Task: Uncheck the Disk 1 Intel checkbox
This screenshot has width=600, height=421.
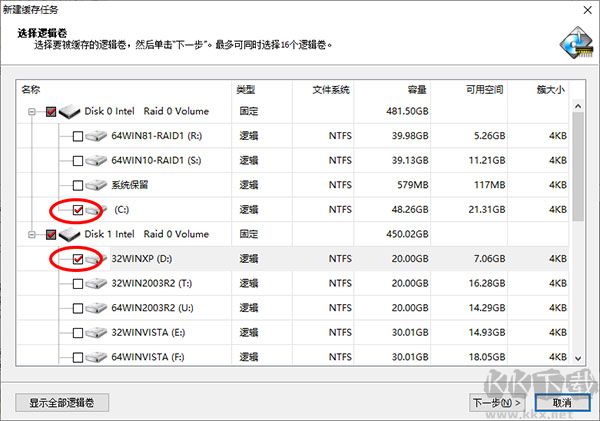Action: (x=51, y=234)
